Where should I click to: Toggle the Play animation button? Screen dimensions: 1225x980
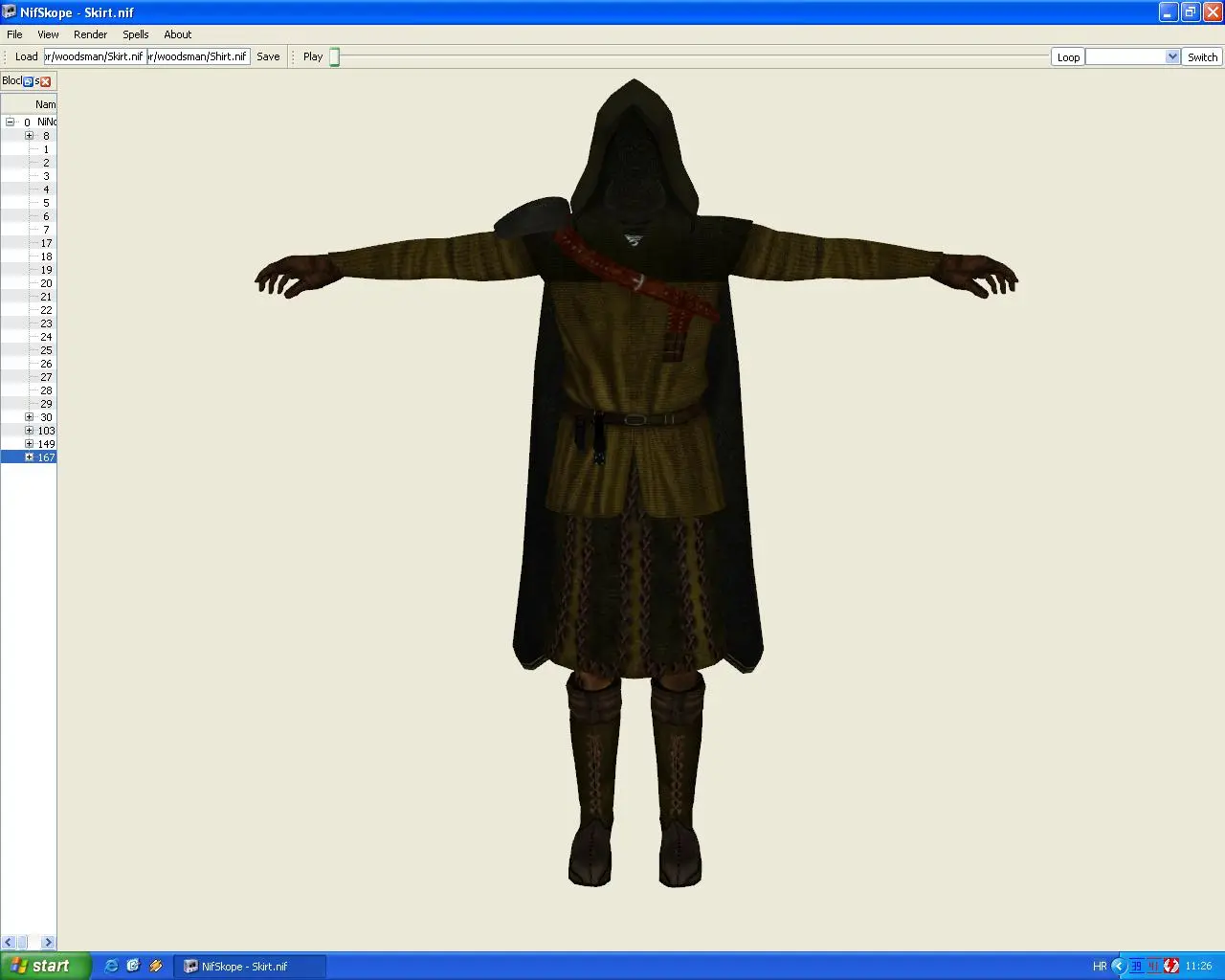[x=313, y=56]
